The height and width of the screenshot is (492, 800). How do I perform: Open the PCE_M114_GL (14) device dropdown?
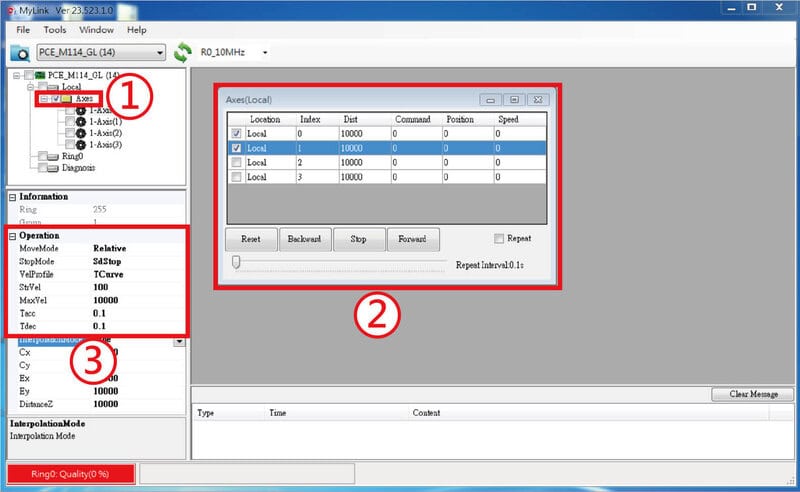pyautogui.click(x=160, y=53)
